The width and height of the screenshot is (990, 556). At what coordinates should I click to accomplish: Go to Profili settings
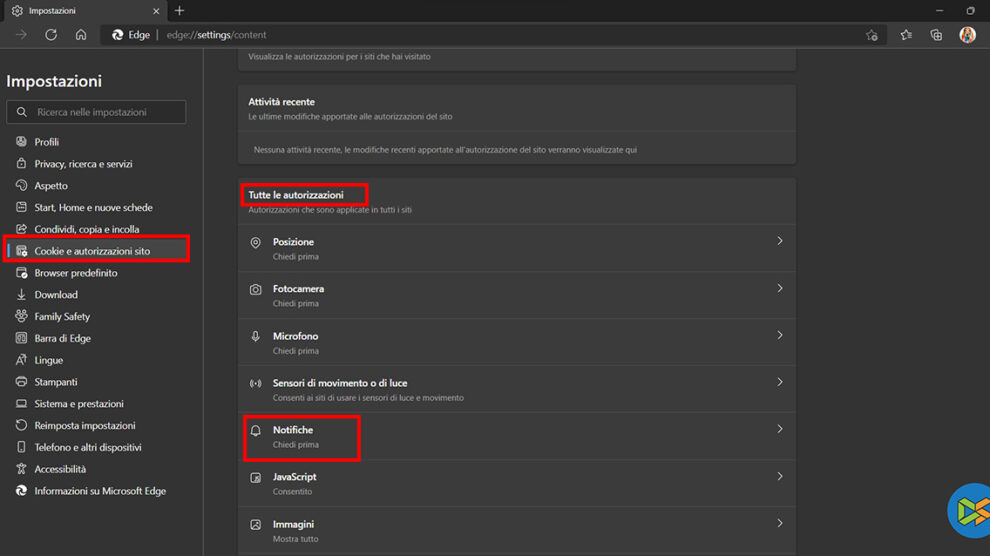click(46, 142)
